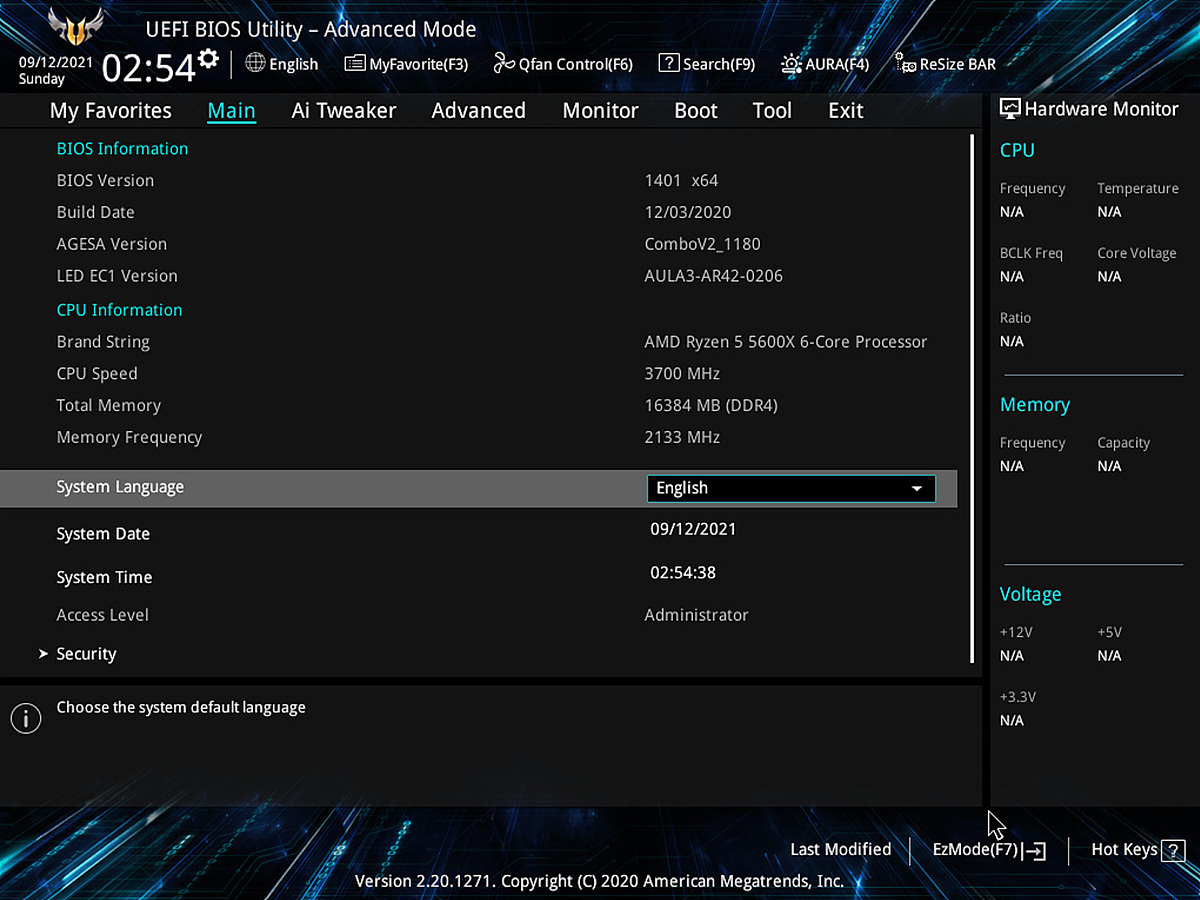Screen dimensions: 1200x900
Task: Open the Tool tab
Action: (x=772, y=111)
